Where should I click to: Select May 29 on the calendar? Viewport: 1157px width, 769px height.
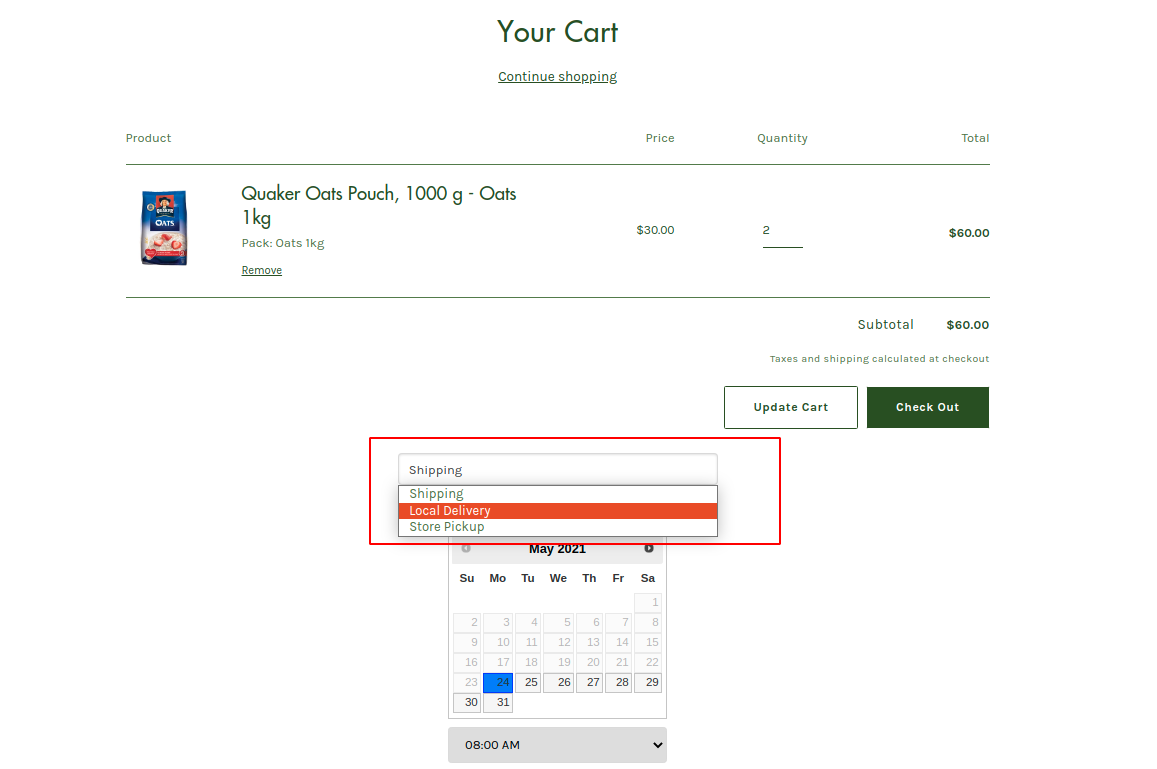[x=648, y=683]
